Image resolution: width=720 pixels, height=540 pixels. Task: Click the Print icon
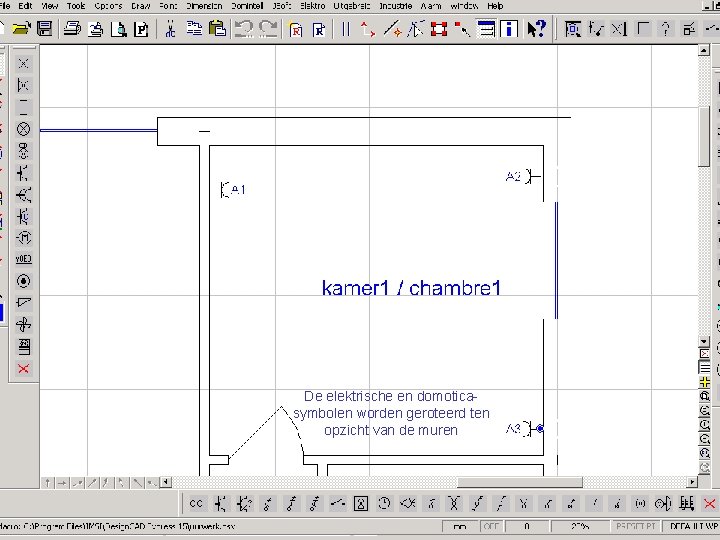pyautogui.click(x=72, y=29)
